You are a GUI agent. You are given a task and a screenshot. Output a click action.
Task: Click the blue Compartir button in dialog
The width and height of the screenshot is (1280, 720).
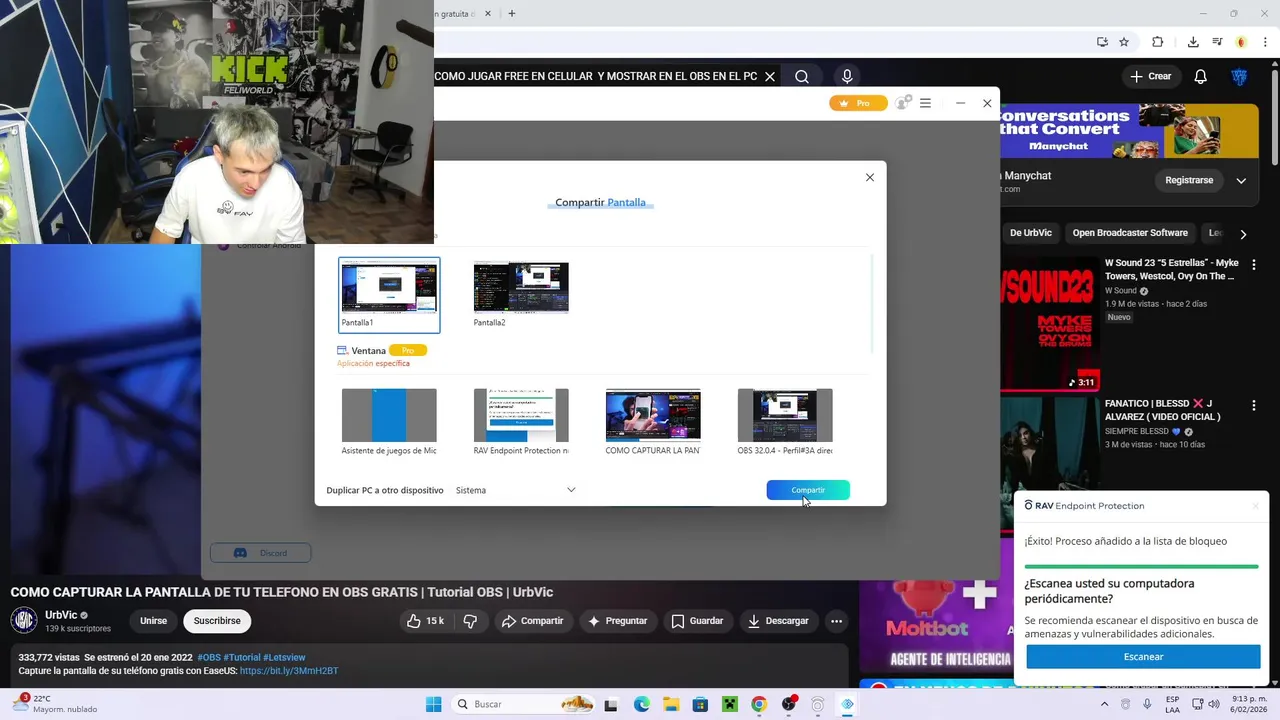point(808,490)
